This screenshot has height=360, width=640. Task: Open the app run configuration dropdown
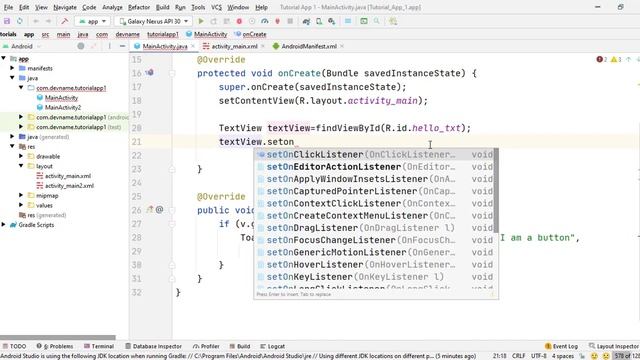coord(92,21)
